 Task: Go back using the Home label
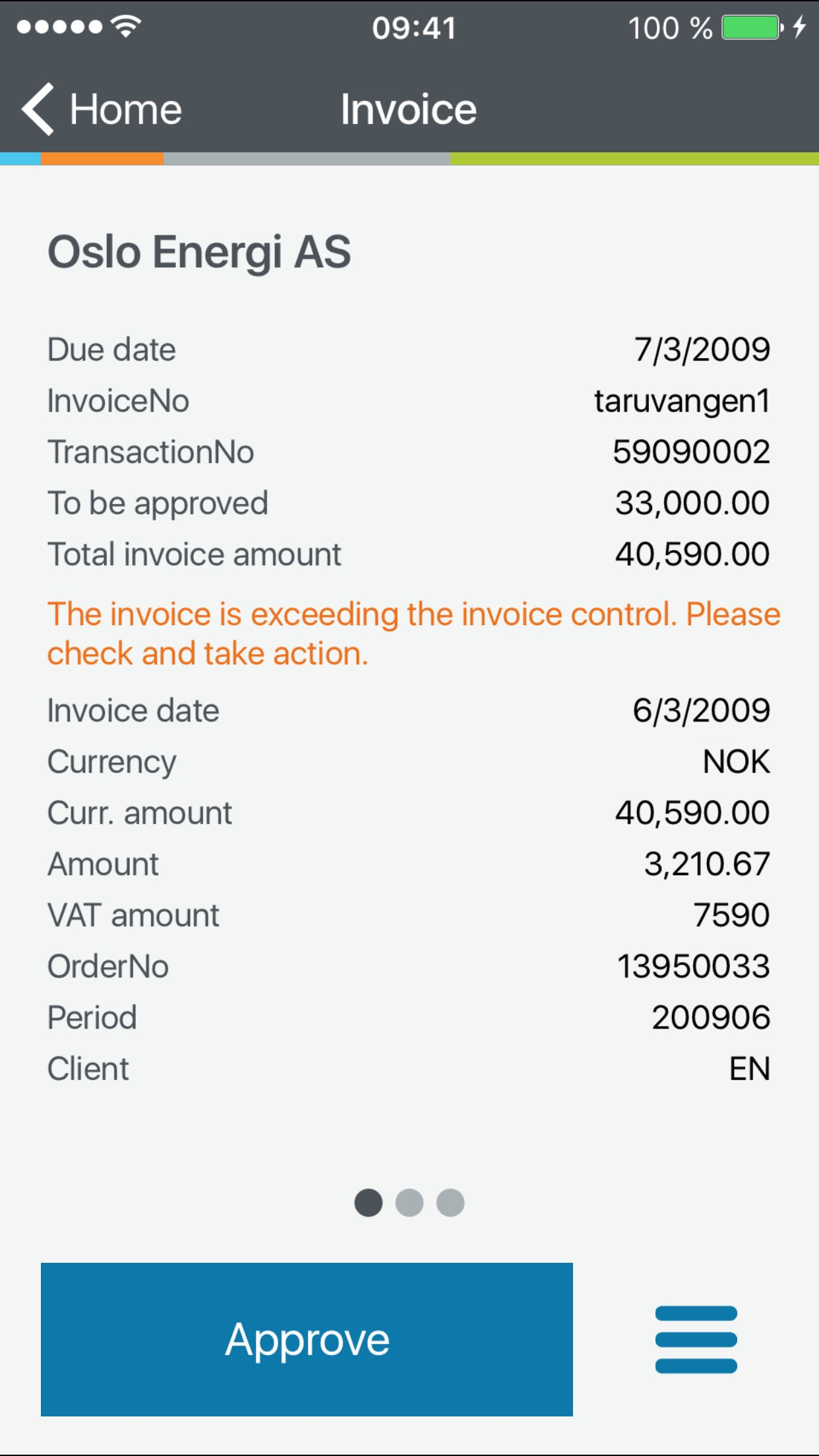pos(125,109)
